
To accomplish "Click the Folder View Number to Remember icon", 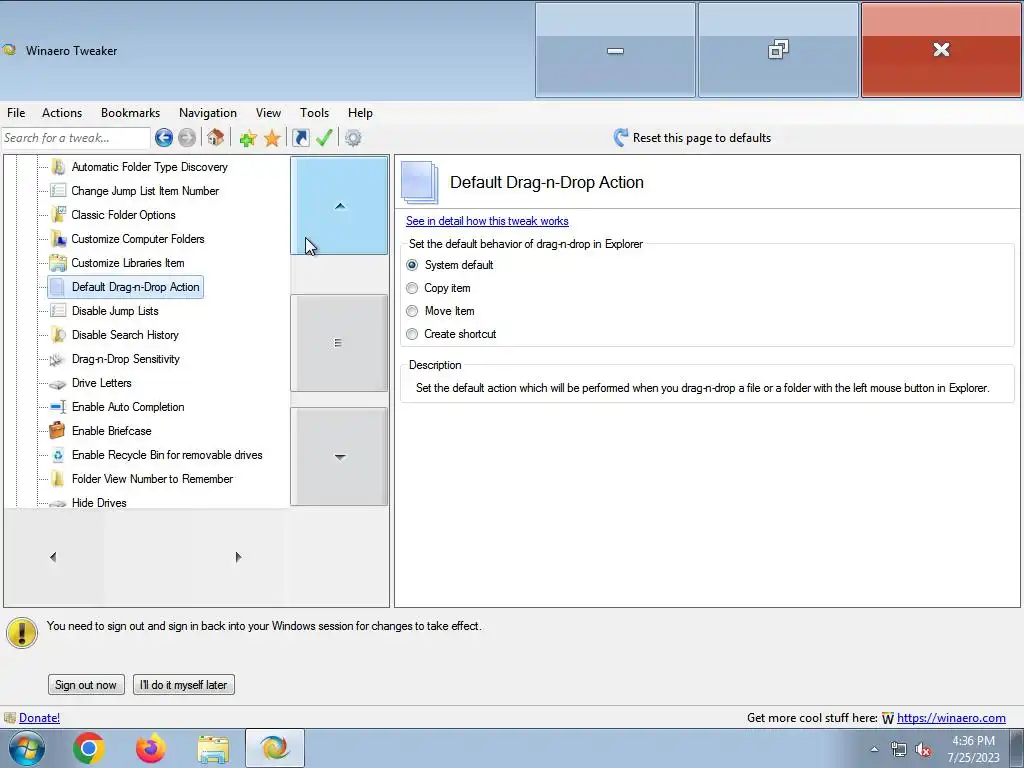I will click(58, 479).
